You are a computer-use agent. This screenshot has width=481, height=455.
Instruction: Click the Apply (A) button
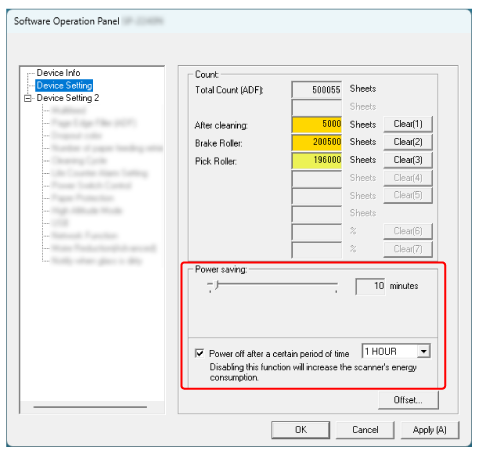tap(430, 430)
